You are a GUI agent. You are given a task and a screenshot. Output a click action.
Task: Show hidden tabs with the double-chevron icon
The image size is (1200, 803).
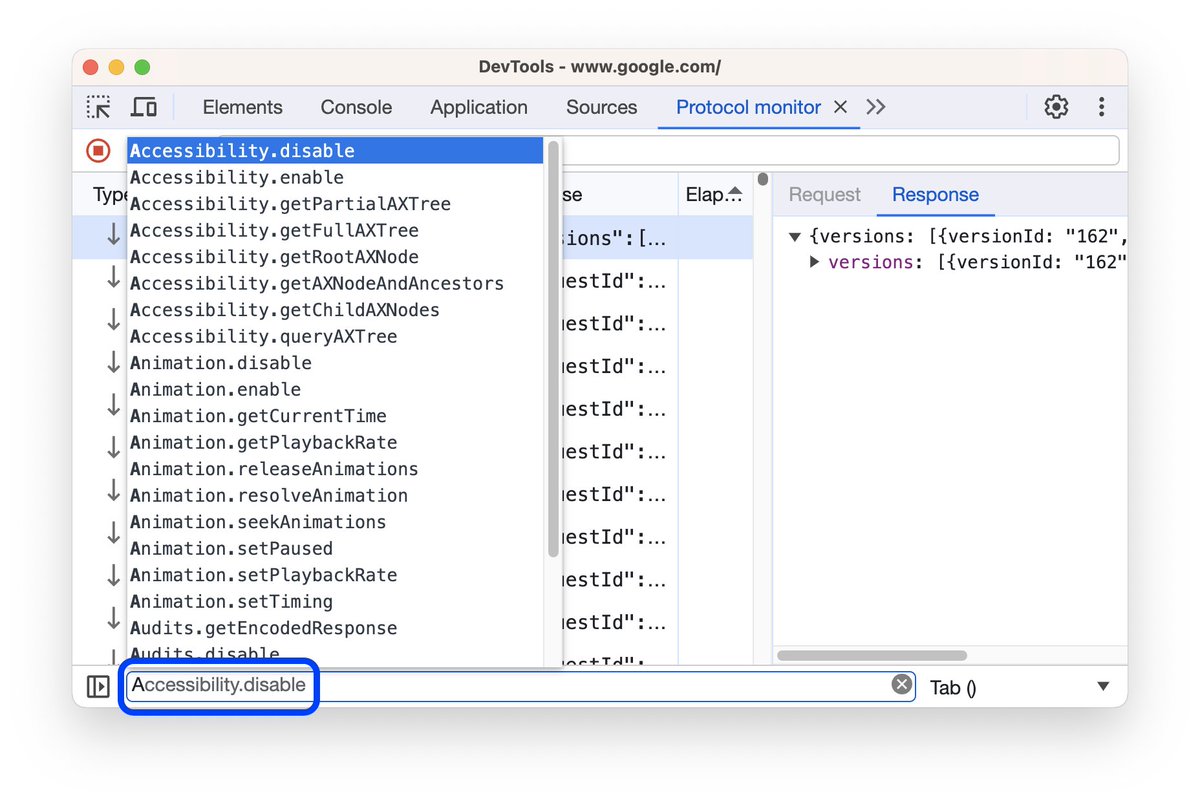coord(875,107)
